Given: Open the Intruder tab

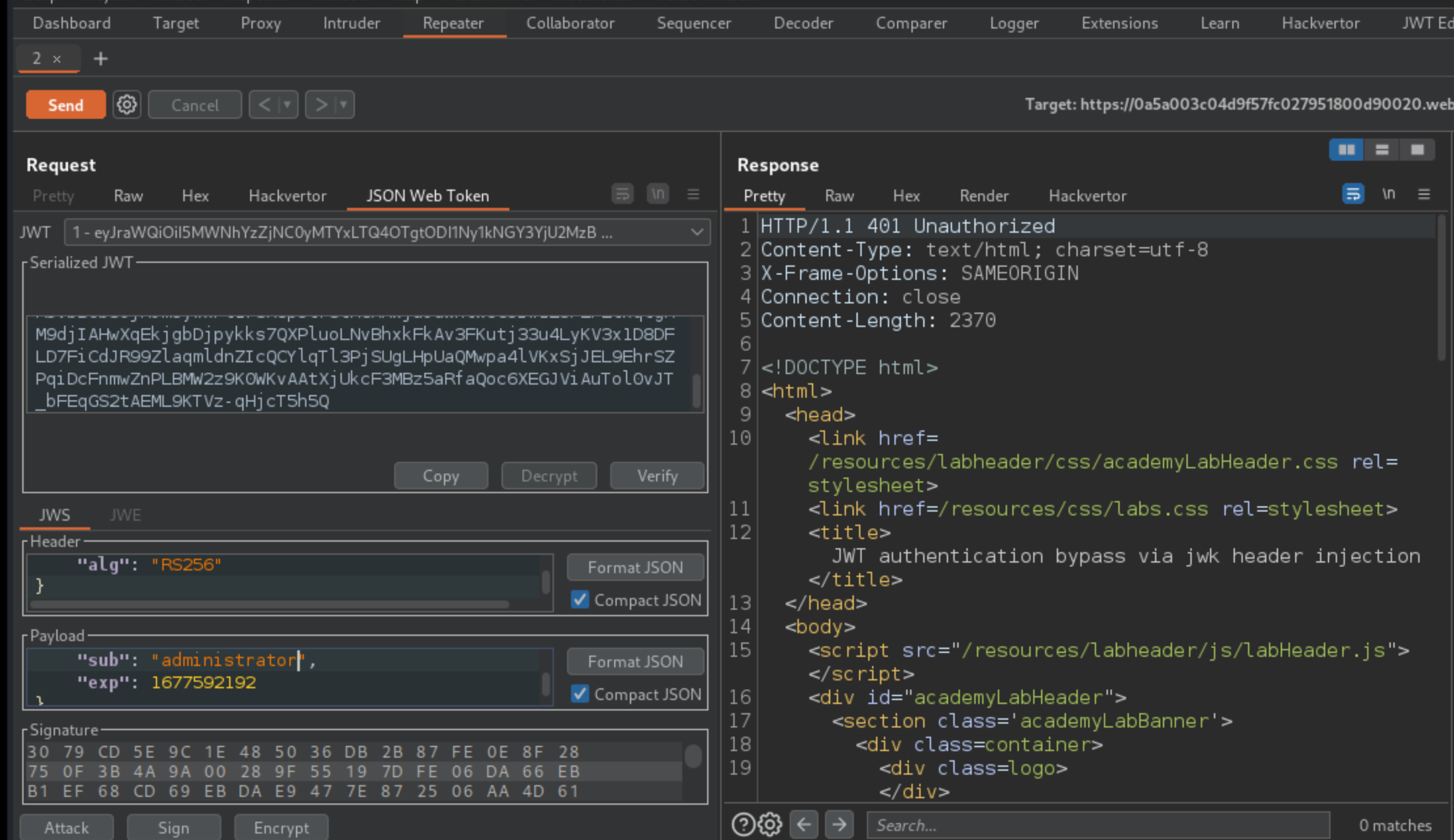Looking at the screenshot, I should pos(352,23).
